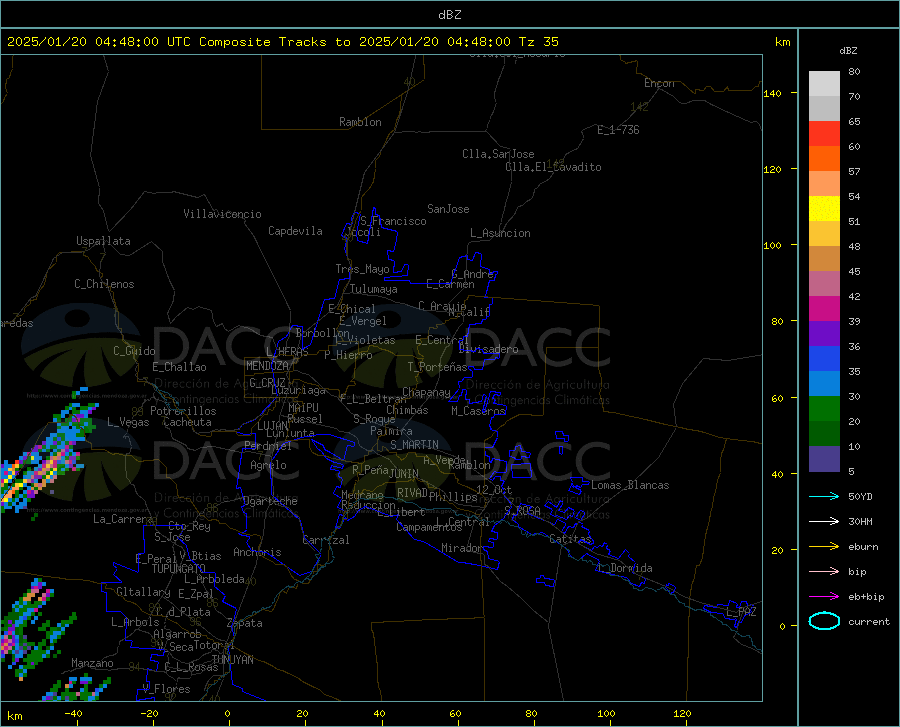
Task: Click the S_MARTIN map label
Action: [414, 445]
